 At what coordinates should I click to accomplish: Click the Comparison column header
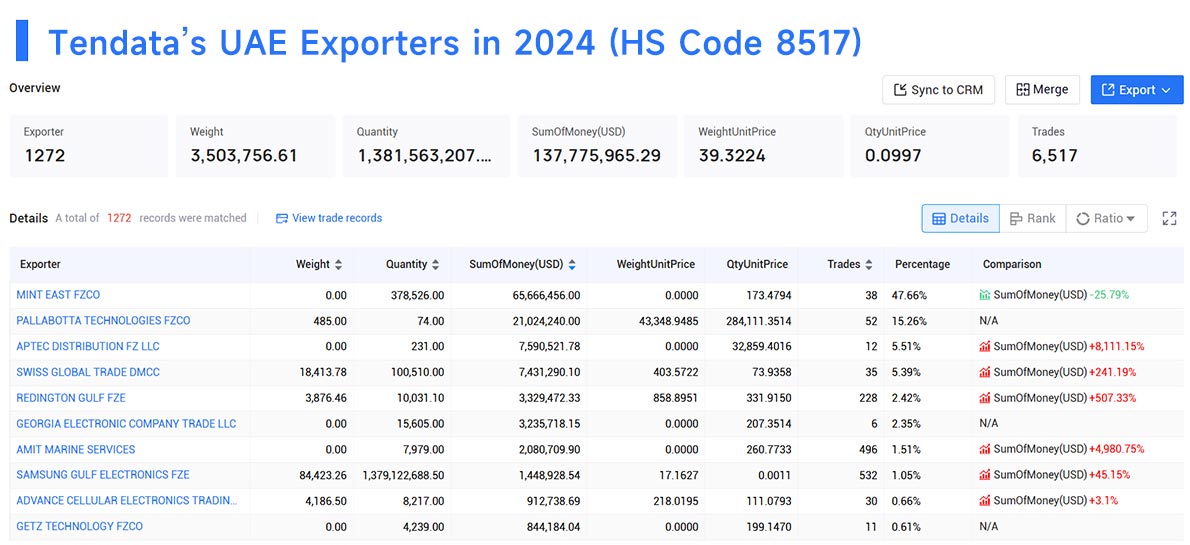1012,264
